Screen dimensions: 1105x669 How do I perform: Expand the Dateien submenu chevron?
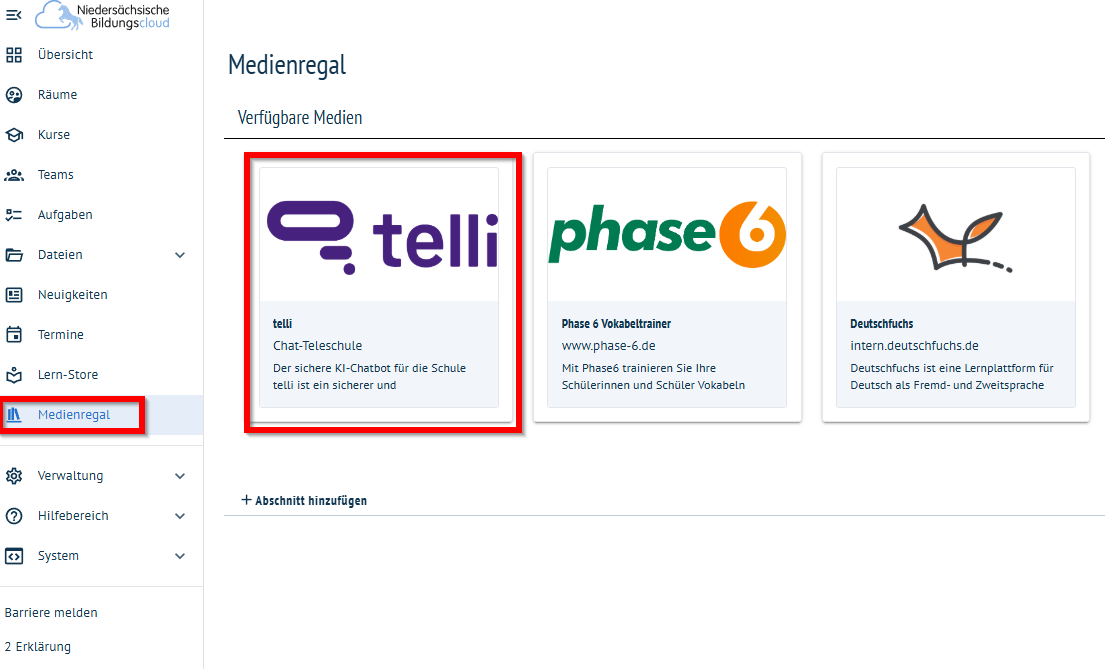coord(180,255)
